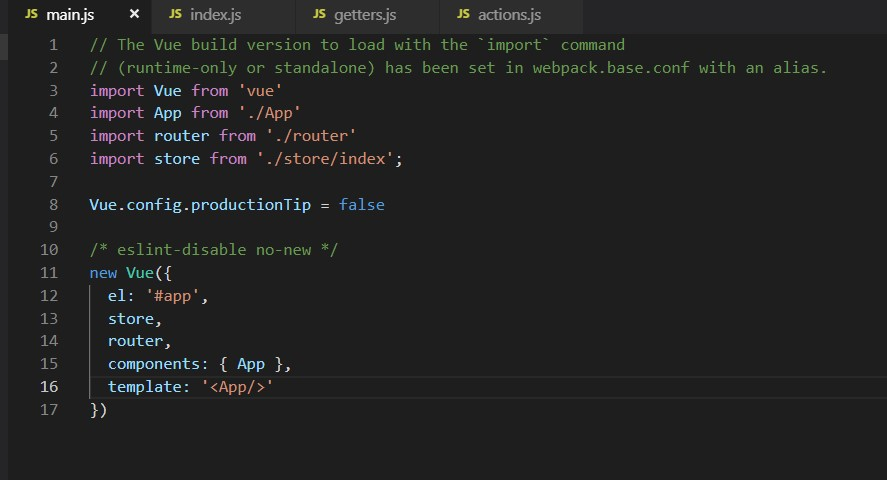This screenshot has height=480, width=887.
Task: Click the JS icon on main.js tab
Action: coord(32,14)
